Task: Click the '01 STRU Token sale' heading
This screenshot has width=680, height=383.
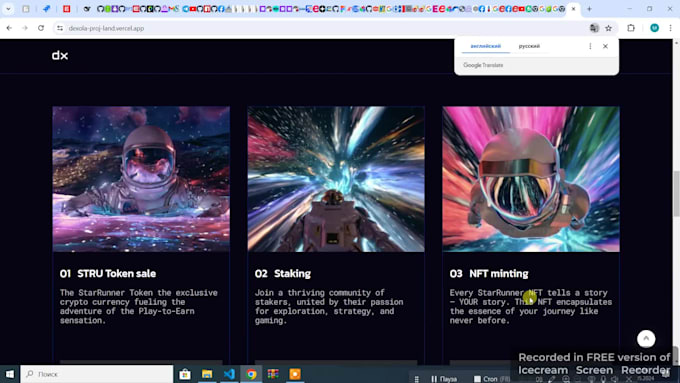Action: point(108,274)
